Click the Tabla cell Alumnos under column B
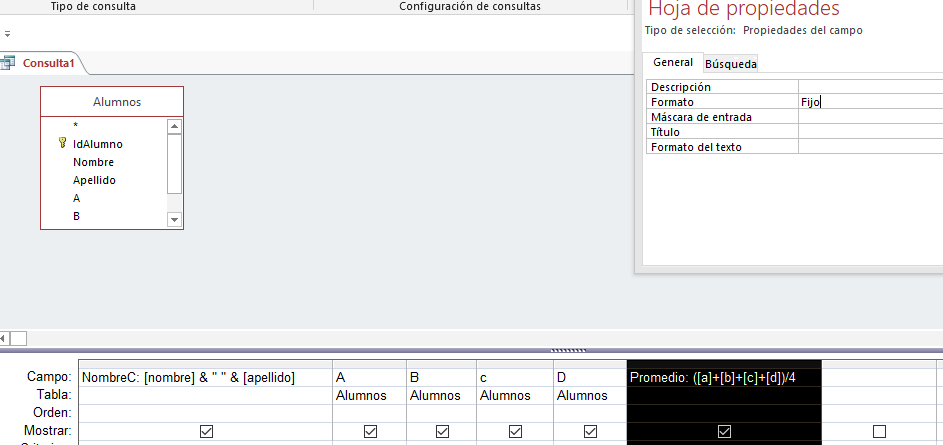 [441, 396]
